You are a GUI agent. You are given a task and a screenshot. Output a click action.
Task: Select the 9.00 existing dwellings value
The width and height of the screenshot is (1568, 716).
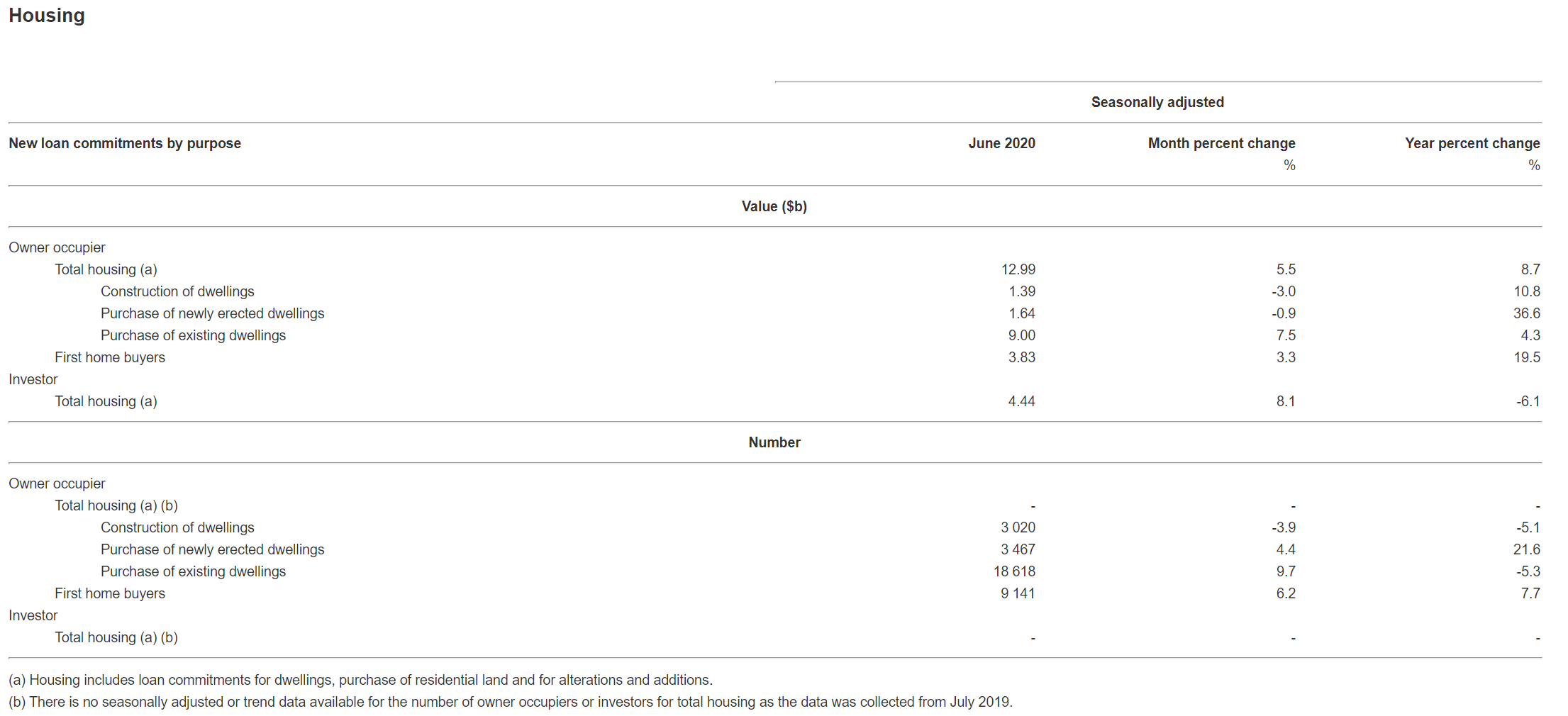[1021, 335]
